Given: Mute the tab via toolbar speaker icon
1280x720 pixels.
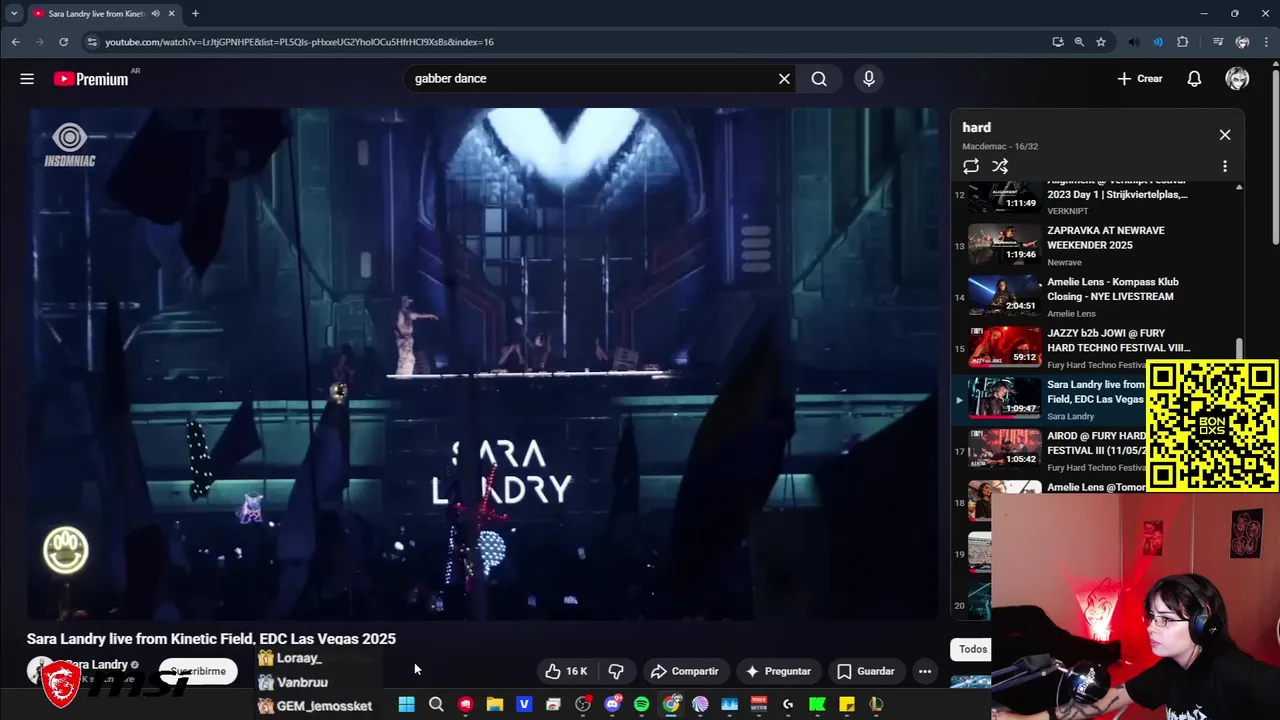Looking at the screenshot, I should 1133,42.
